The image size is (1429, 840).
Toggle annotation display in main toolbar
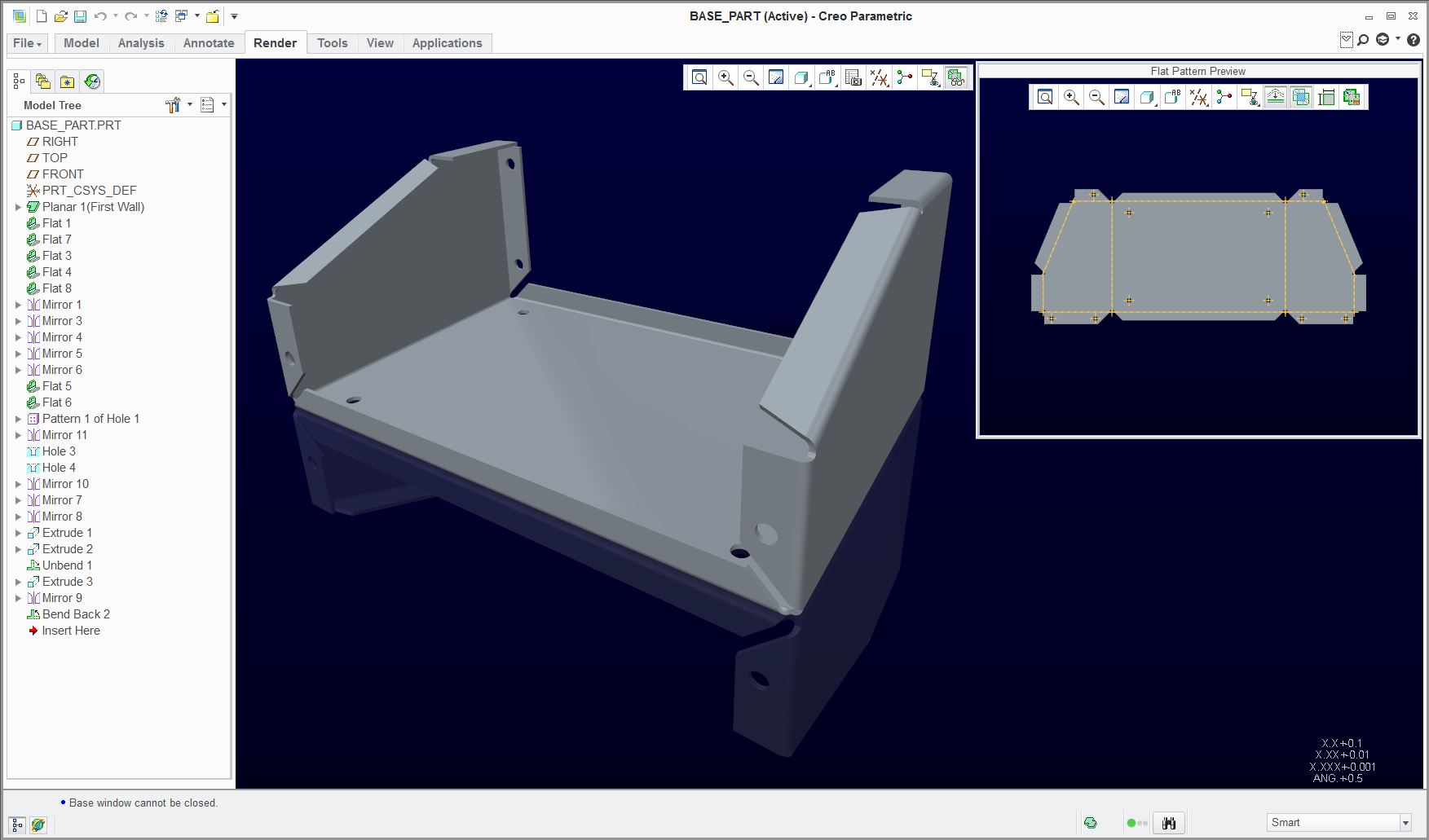point(930,77)
